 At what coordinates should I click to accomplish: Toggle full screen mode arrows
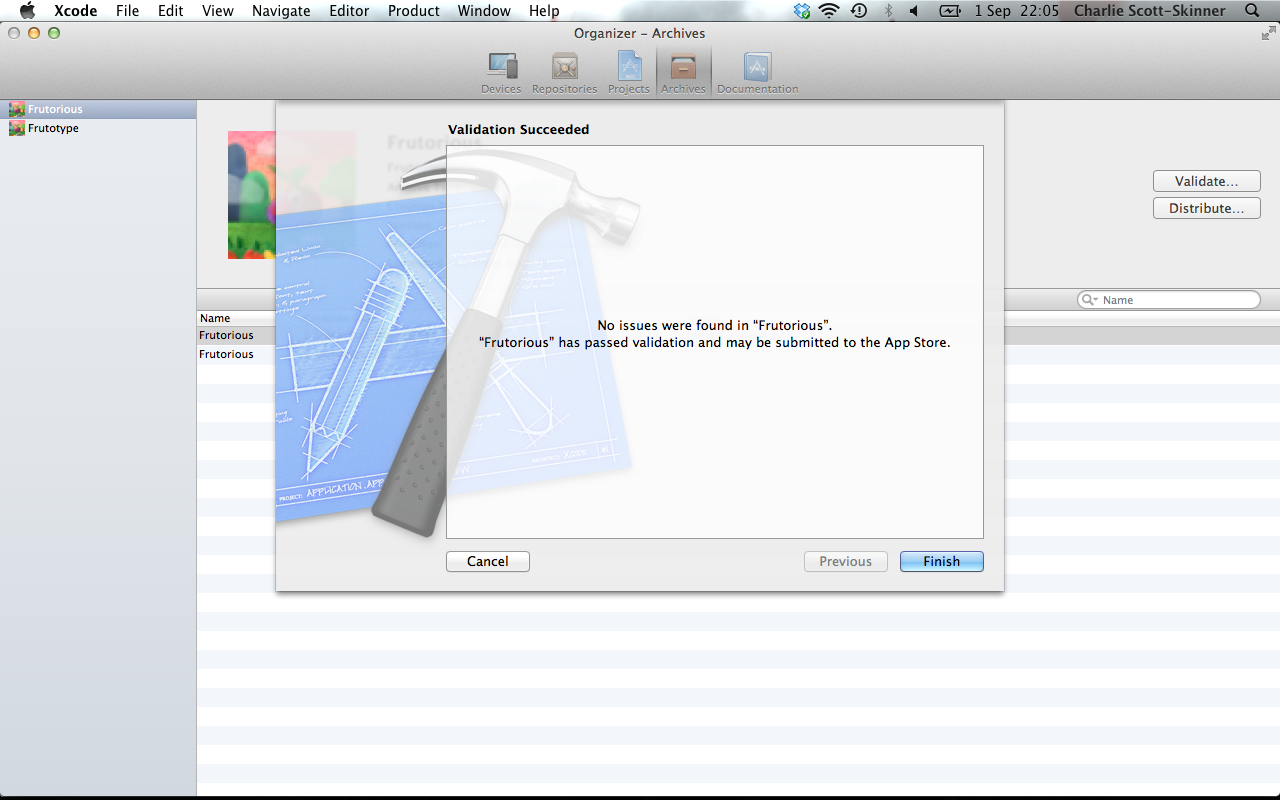coord(1268,33)
